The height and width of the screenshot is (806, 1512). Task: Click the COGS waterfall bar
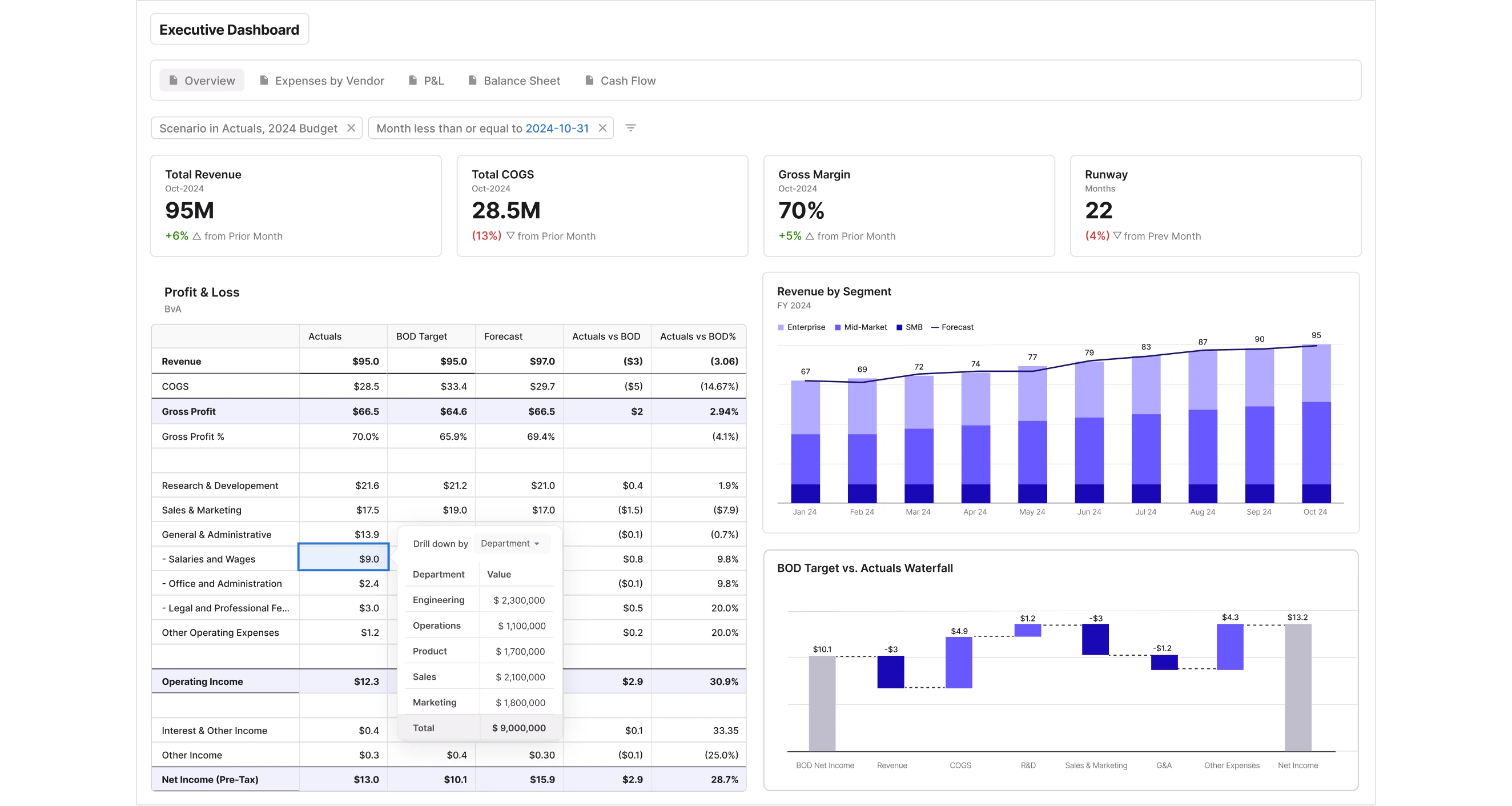pyautogui.click(x=959, y=663)
